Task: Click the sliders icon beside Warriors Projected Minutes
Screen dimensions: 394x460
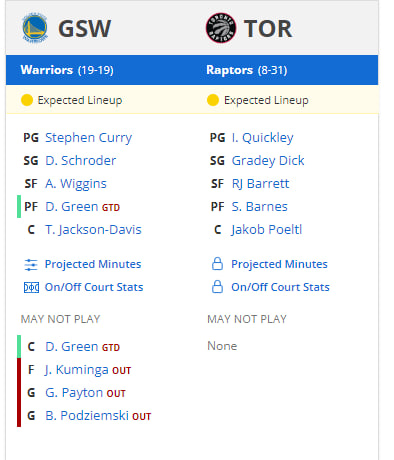Action: [31, 265]
